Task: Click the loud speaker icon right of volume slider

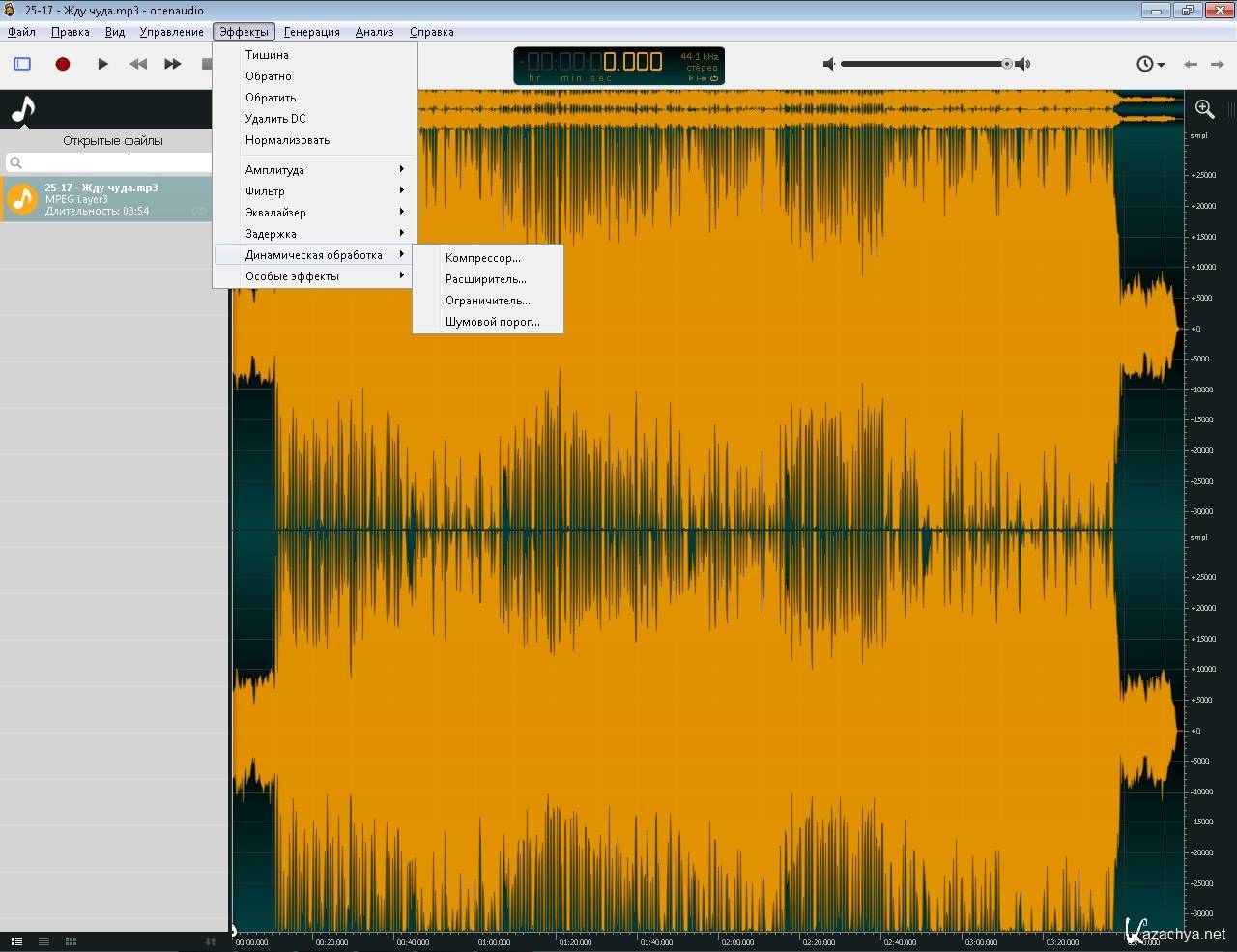Action: 1023,64
